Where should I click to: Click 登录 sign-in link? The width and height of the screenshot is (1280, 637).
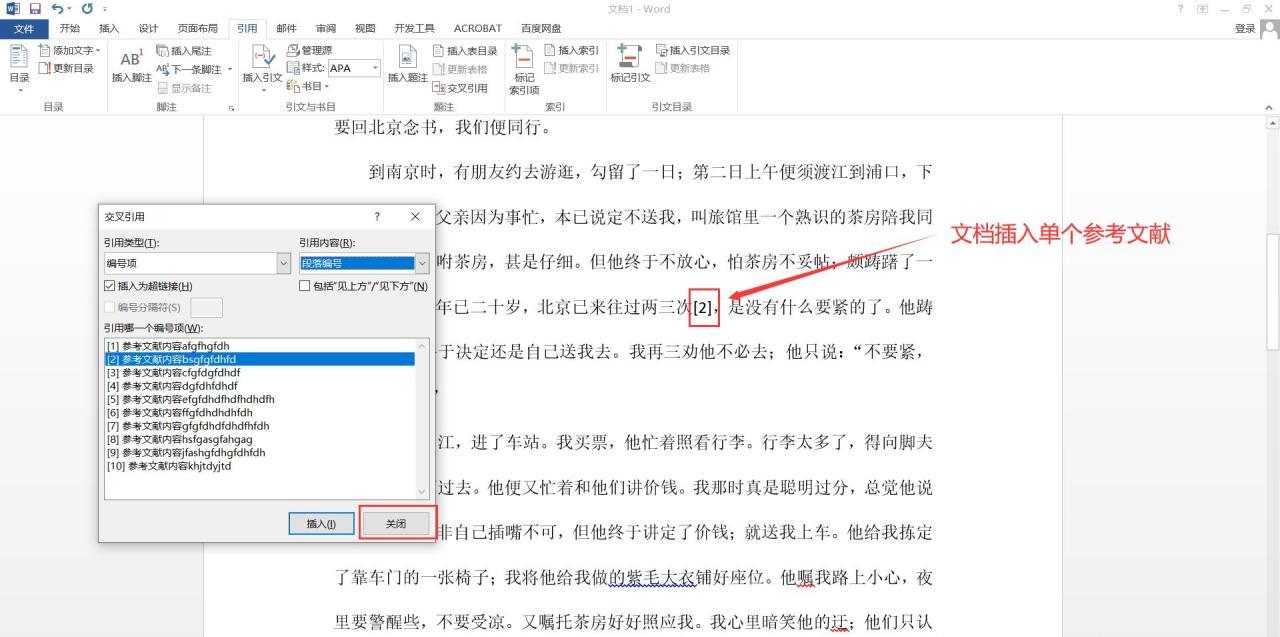1245,29
